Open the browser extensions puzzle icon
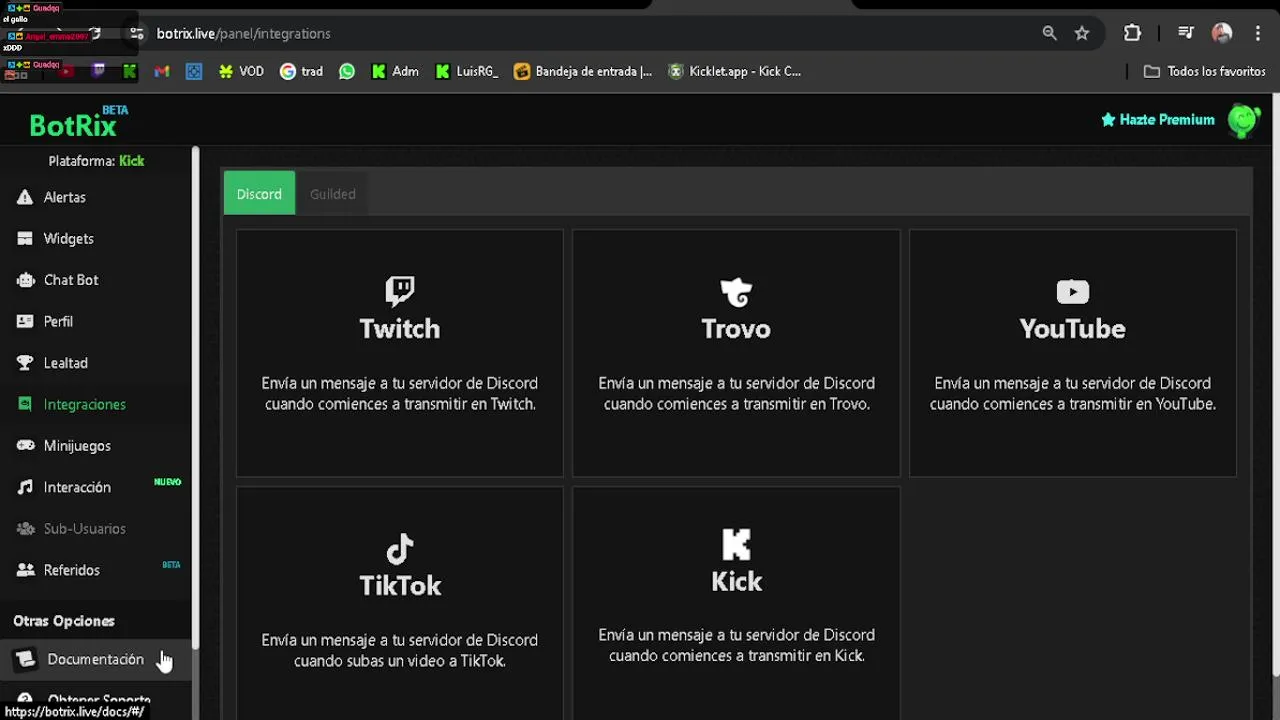The width and height of the screenshot is (1280, 720). [x=1132, y=33]
